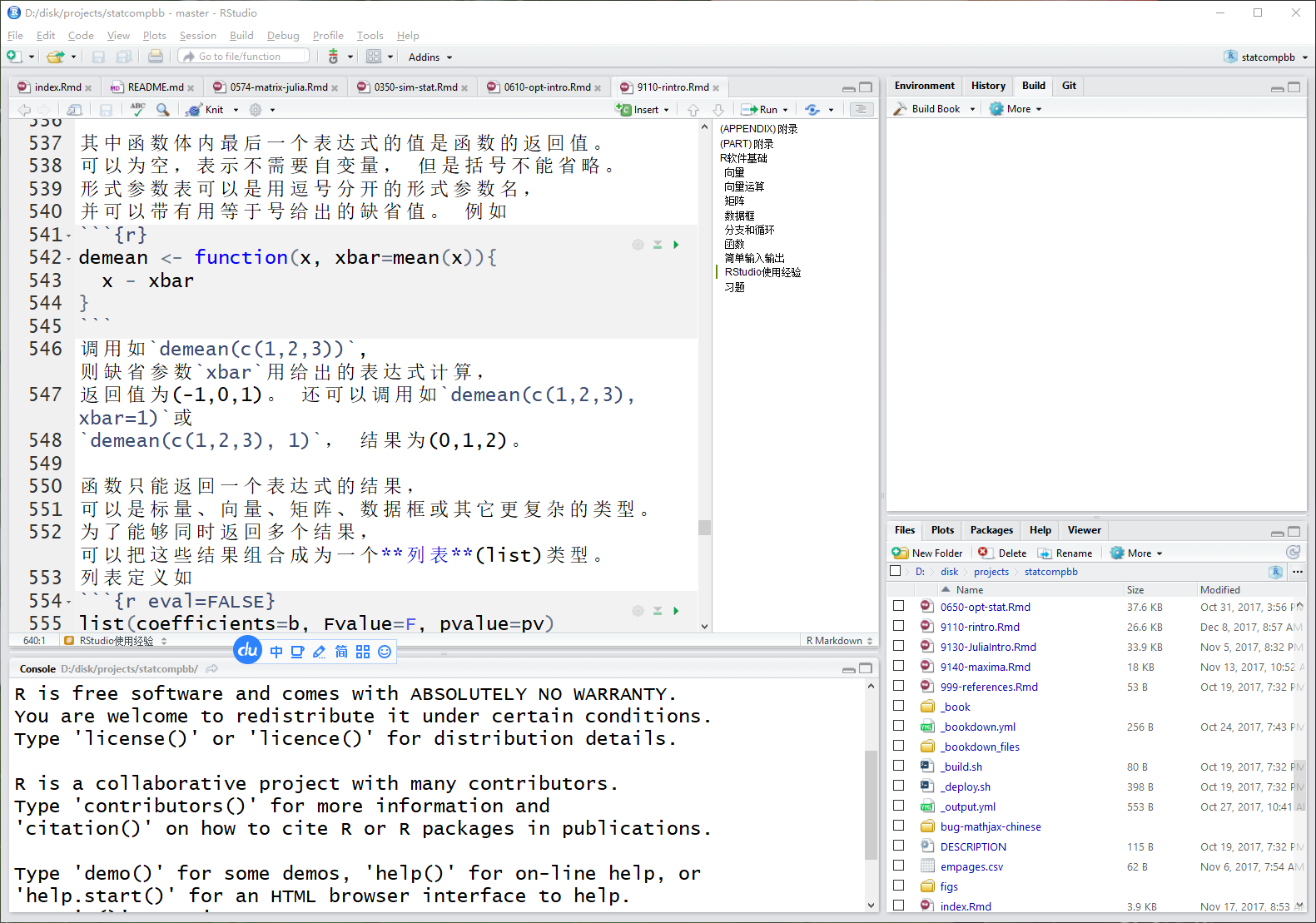Go to previous section arrow icon
Screen dimensions: 1316x923
[x=693, y=109]
